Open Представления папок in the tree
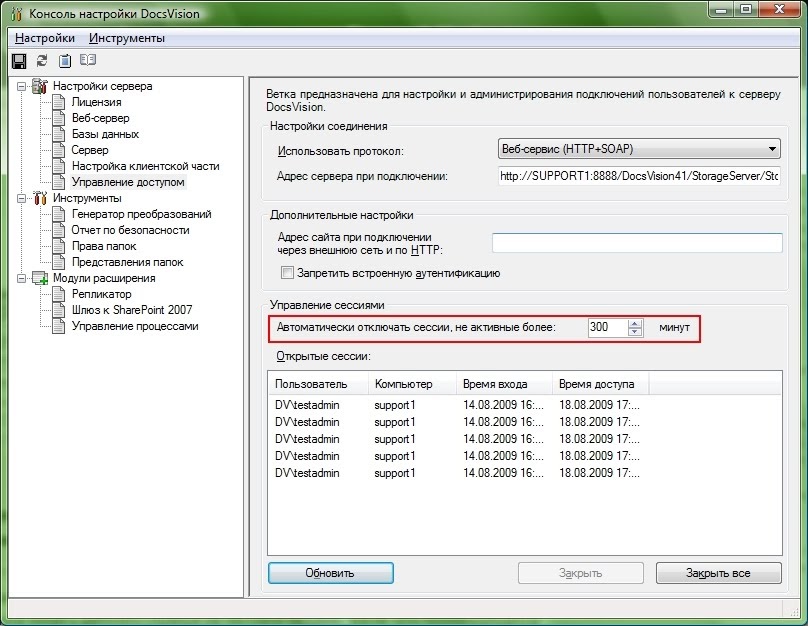808x626 pixels. [127, 262]
